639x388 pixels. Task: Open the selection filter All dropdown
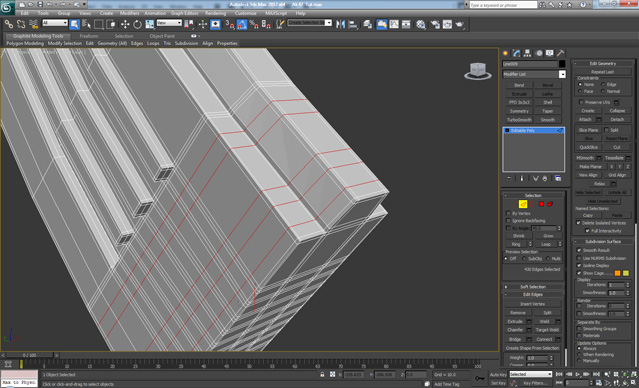55,23
